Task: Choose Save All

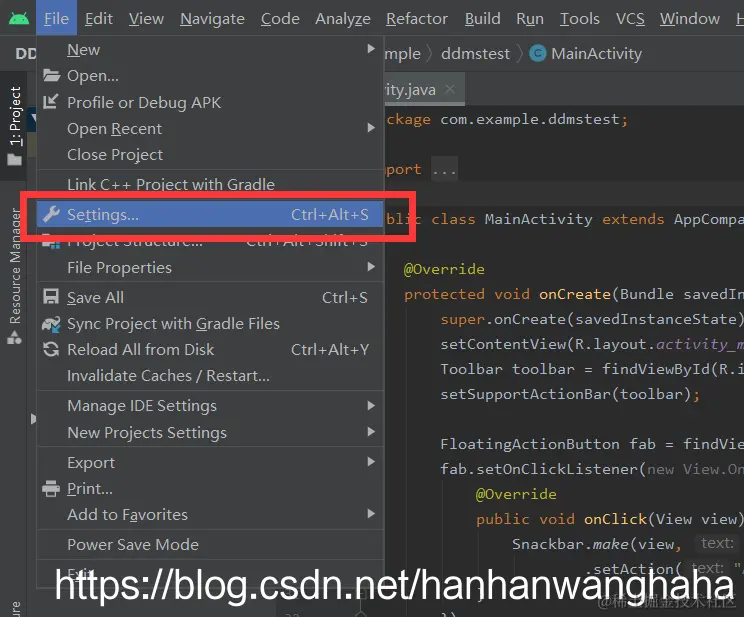Action: pyautogui.click(x=210, y=297)
